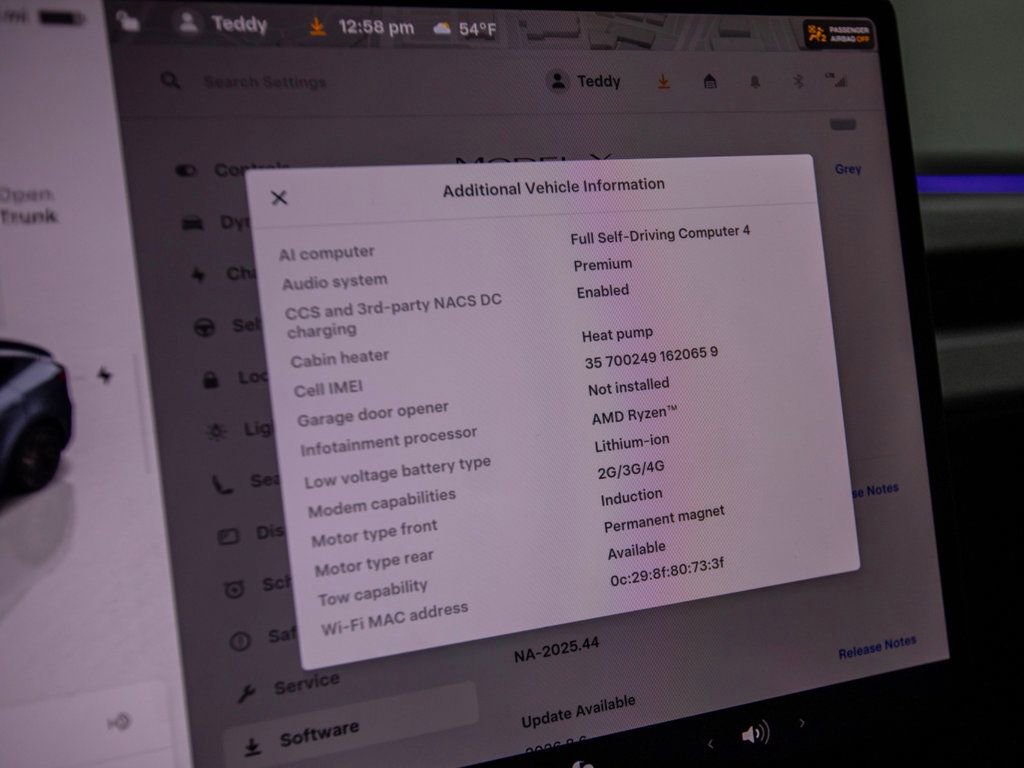Viewport: 1024px width, 768px height.
Task: Decrease volume with left chevron
Action: tap(711, 743)
